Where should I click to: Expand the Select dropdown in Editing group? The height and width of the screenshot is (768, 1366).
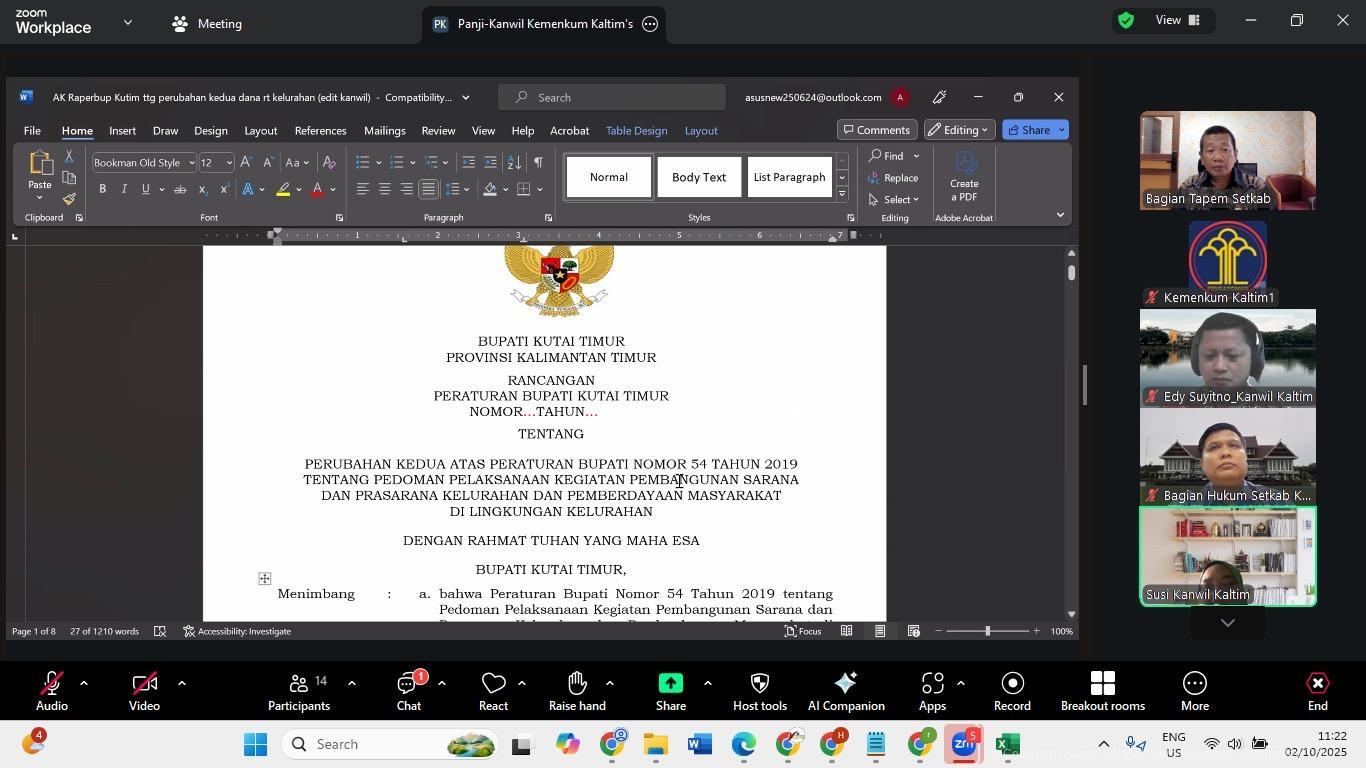click(895, 199)
